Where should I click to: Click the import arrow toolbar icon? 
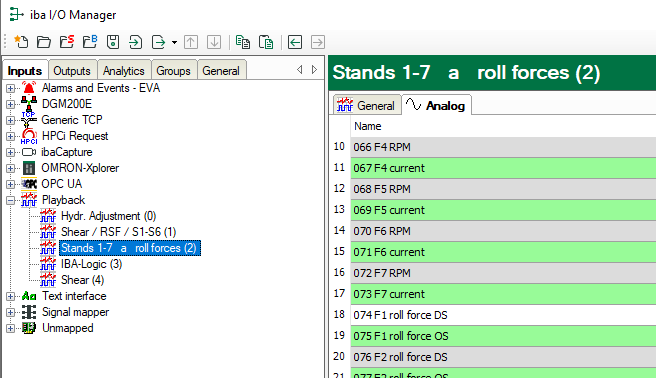tap(135, 42)
